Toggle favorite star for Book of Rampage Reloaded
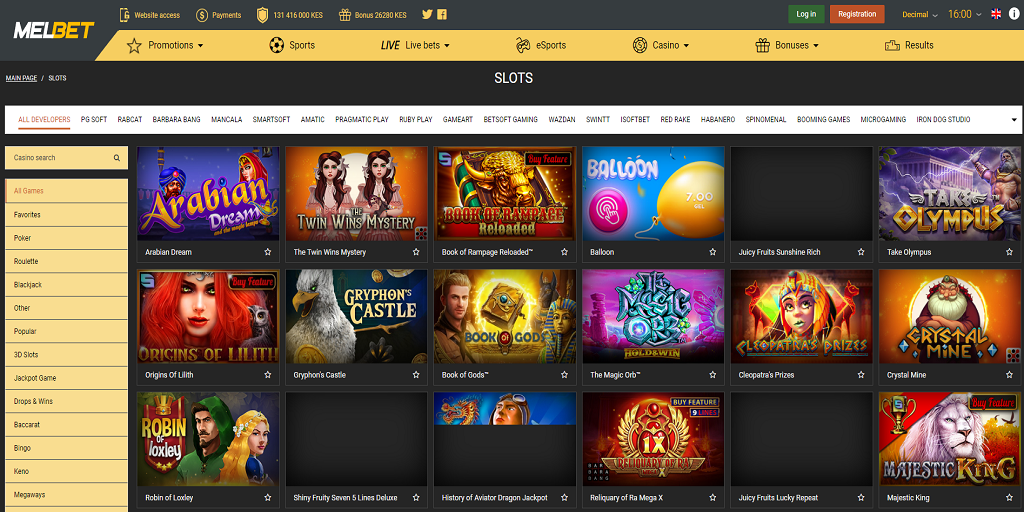Screen dimensions: 1024x512 (564, 252)
